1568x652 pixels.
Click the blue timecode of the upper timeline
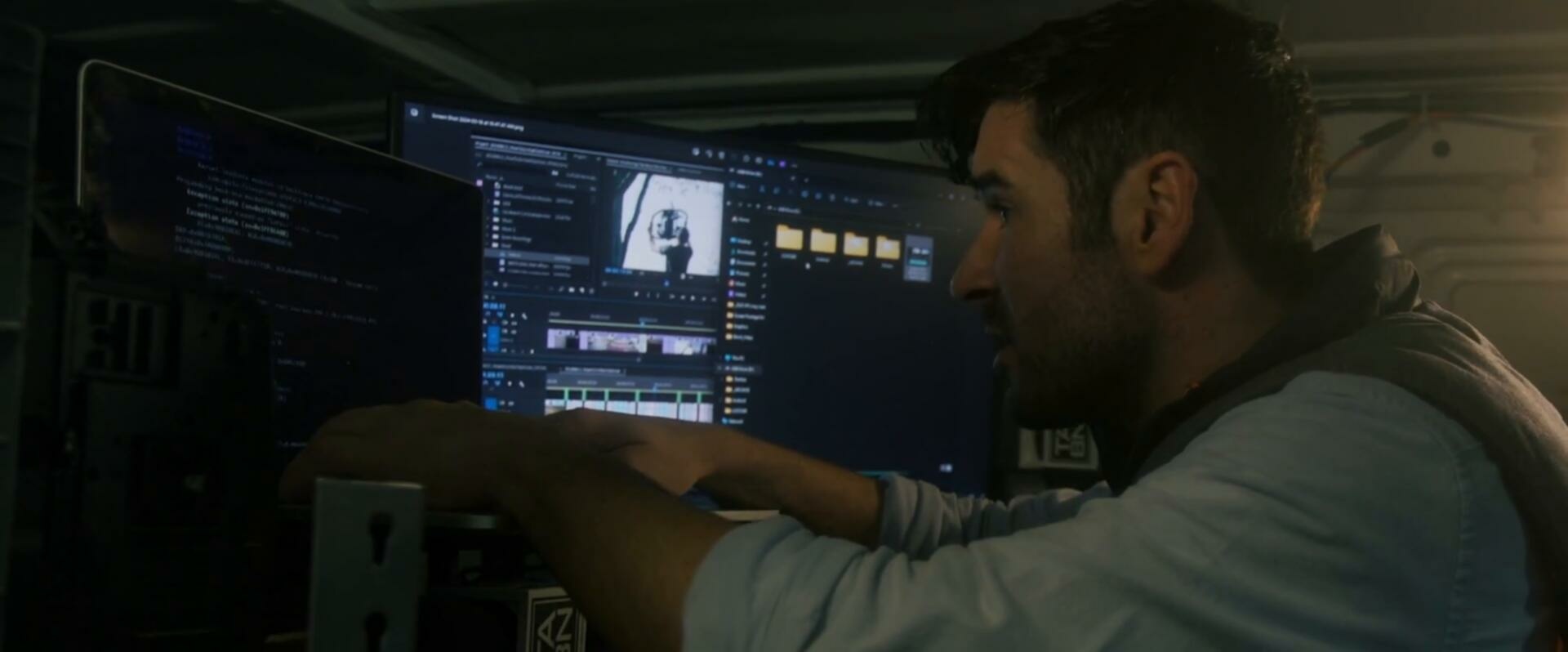coord(495,306)
